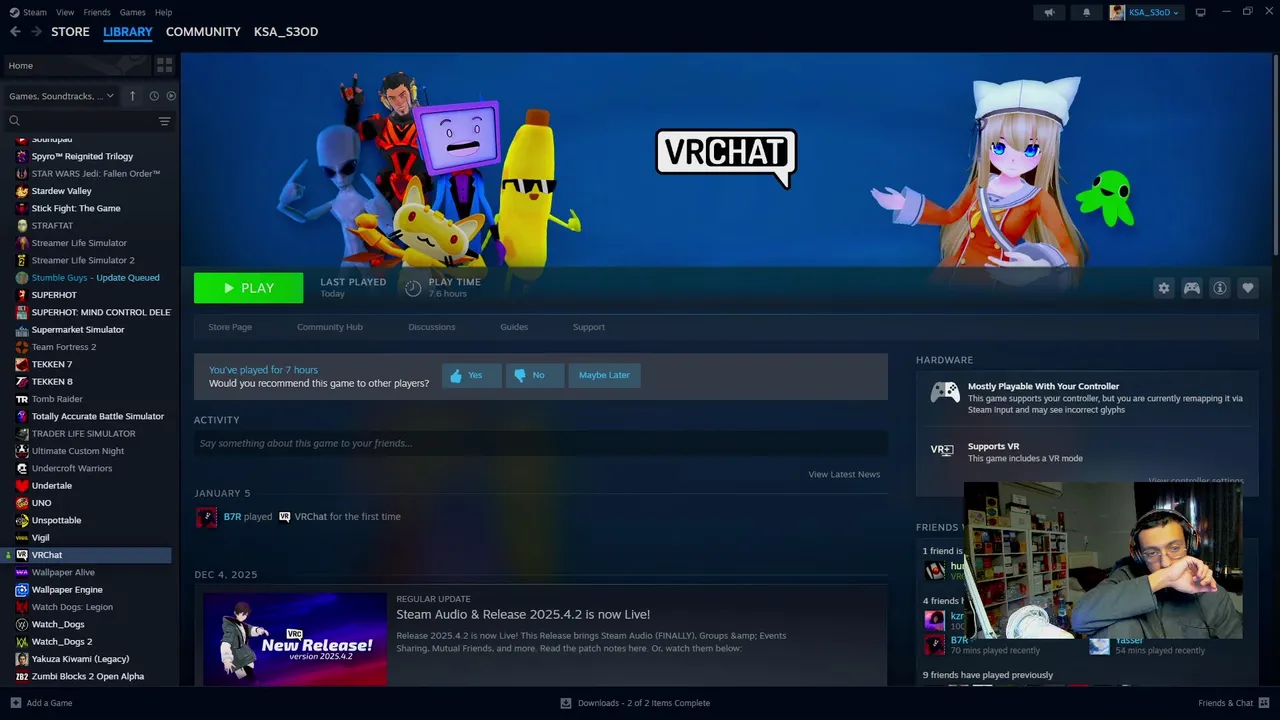The width and height of the screenshot is (1280, 720).
Task: Open the KSA_S3OD profile tab
Action: 286,32
